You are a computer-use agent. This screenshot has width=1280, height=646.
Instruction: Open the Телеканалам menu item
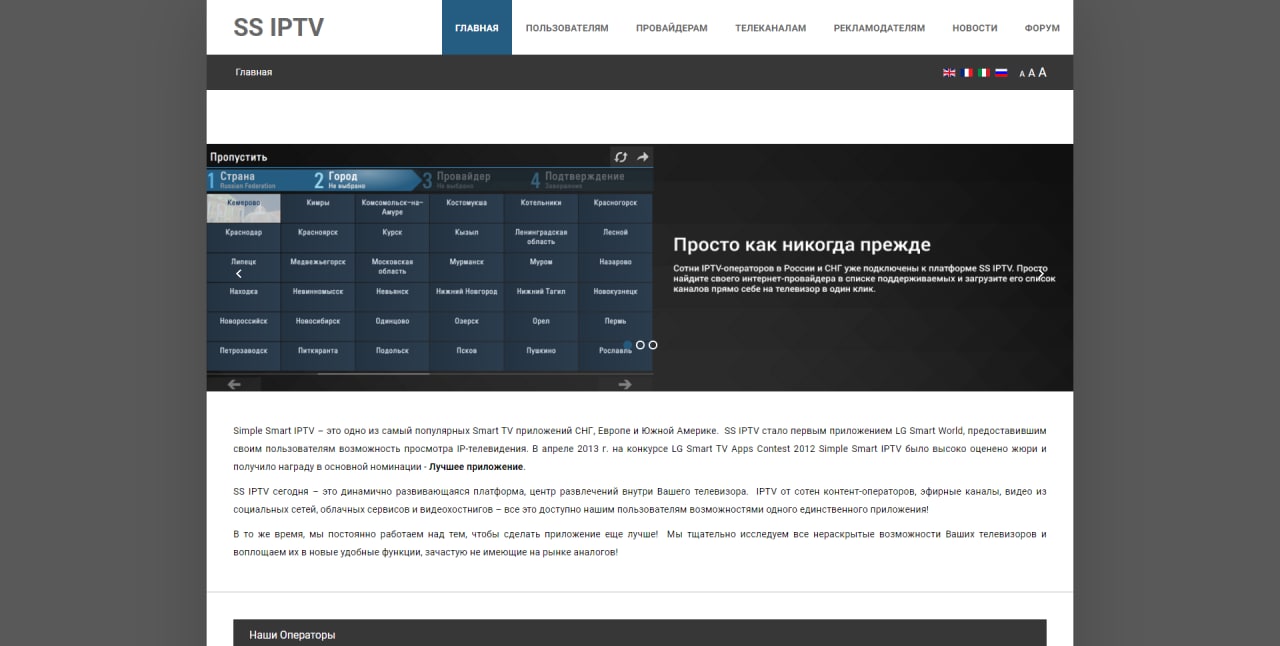coord(770,28)
